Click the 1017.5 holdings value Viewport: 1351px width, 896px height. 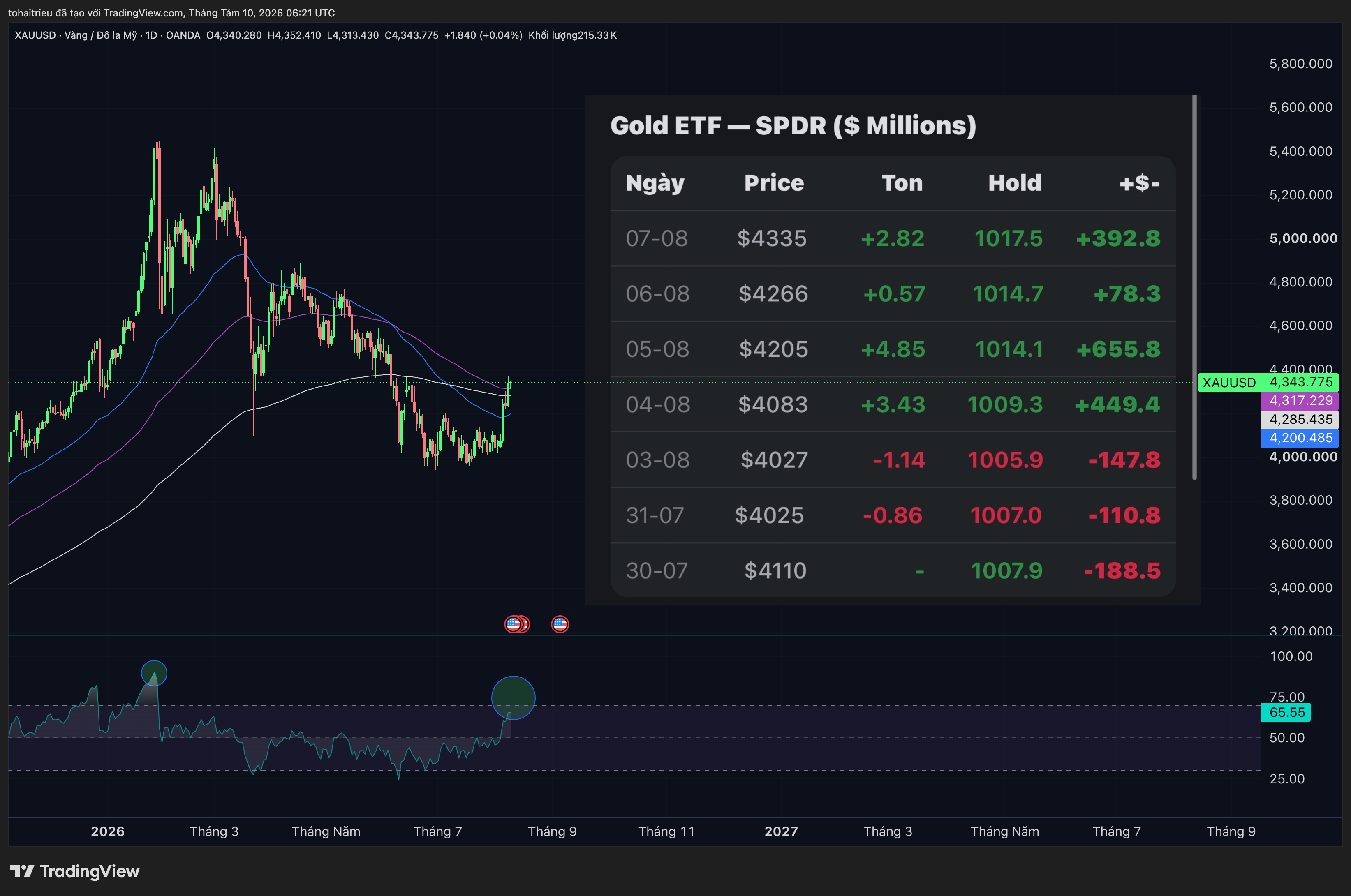(1009, 238)
